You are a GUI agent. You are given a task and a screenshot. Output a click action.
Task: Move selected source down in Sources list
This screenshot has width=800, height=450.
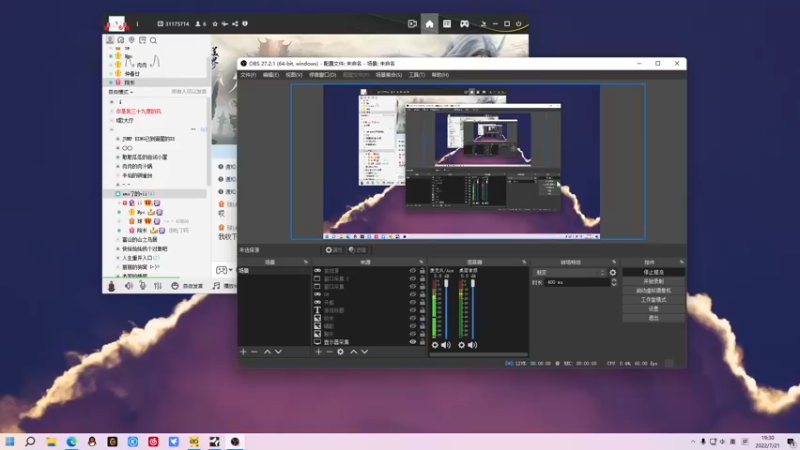pos(364,352)
